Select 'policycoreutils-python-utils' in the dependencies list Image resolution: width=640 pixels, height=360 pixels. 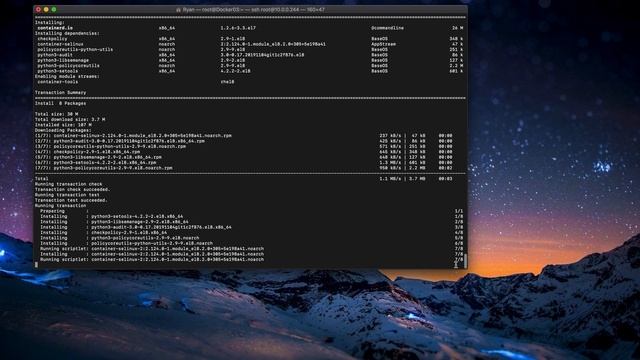tap(75, 49)
